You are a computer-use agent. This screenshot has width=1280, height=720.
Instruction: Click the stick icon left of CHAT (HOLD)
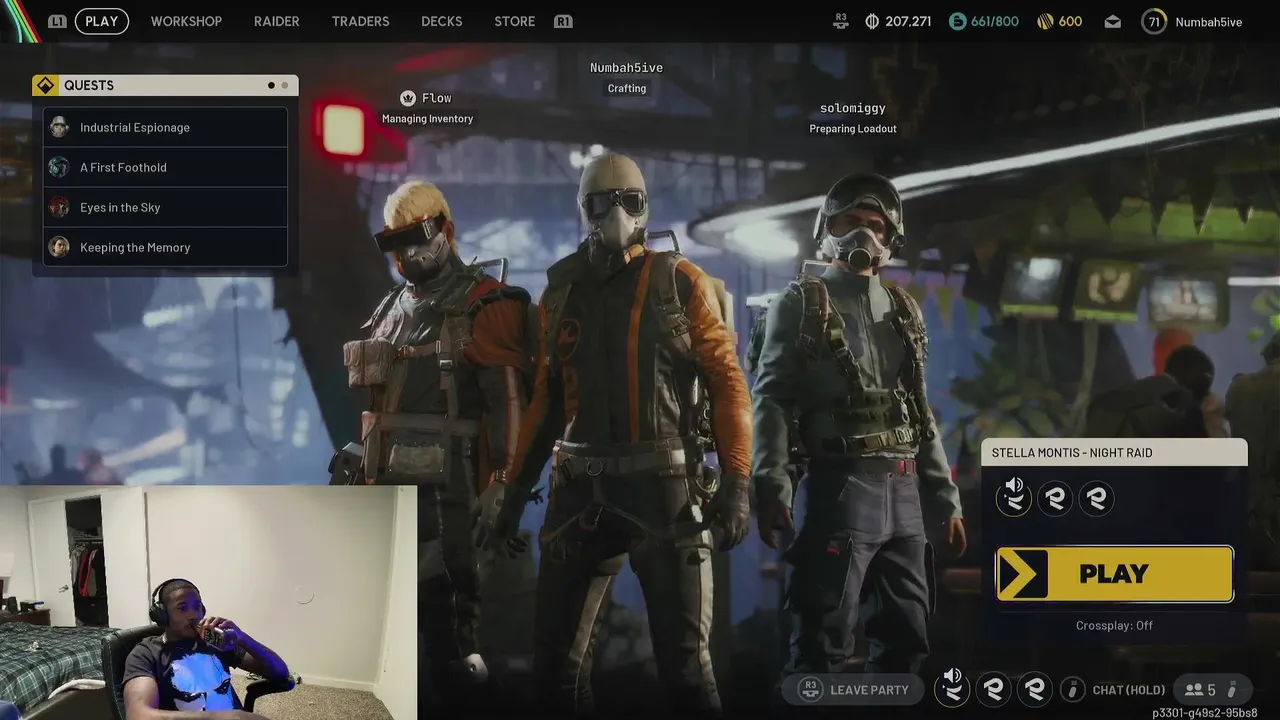(1072, 689)
